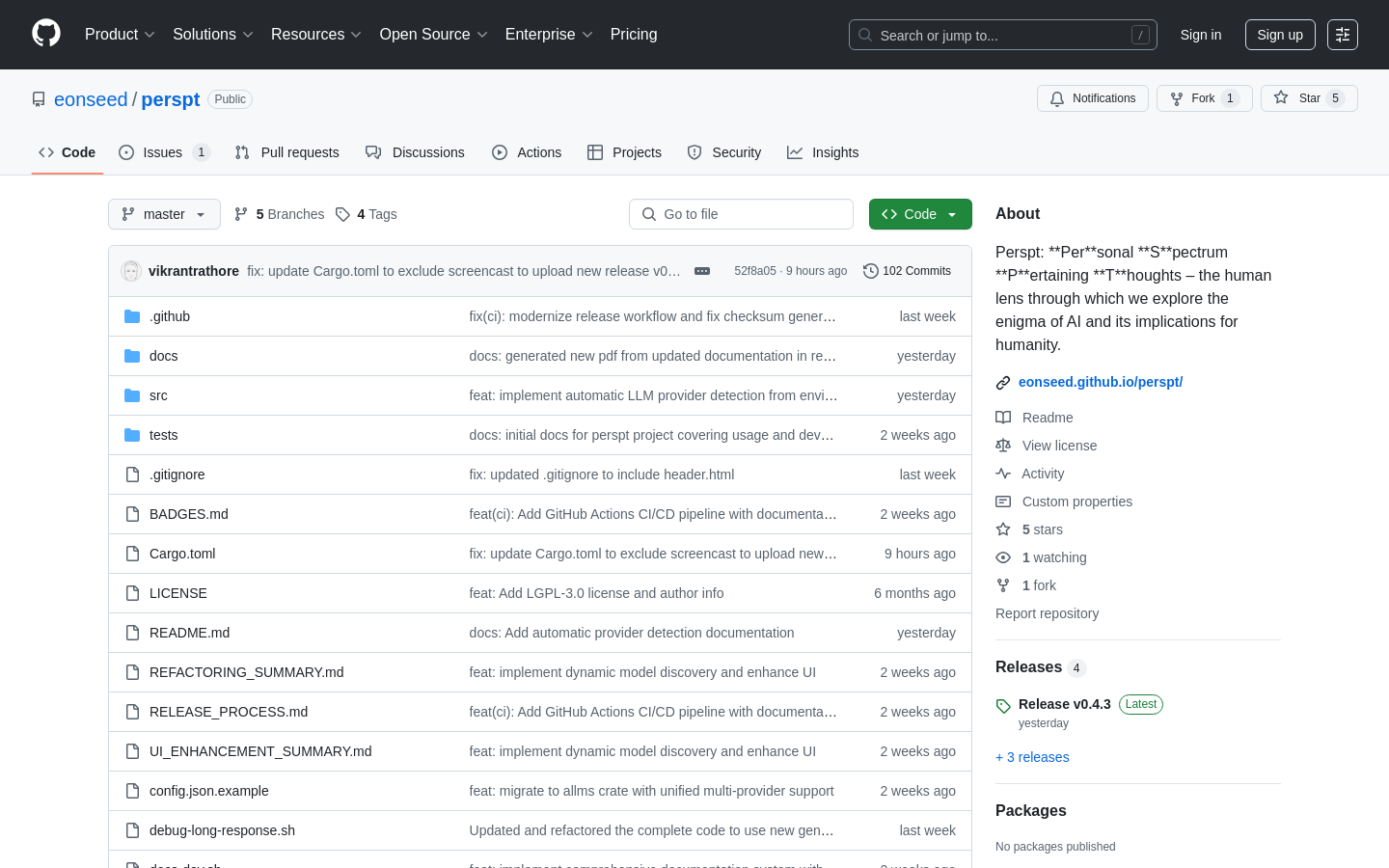The height and width of the screenshot is (868, 1389).
Task: Open the Insights tab
Action: 823,152
